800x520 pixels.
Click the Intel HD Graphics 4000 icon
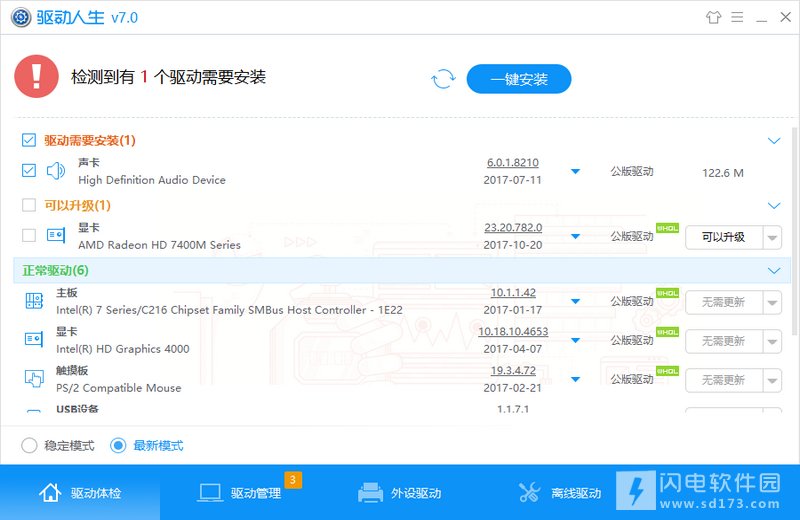[34, 340]
